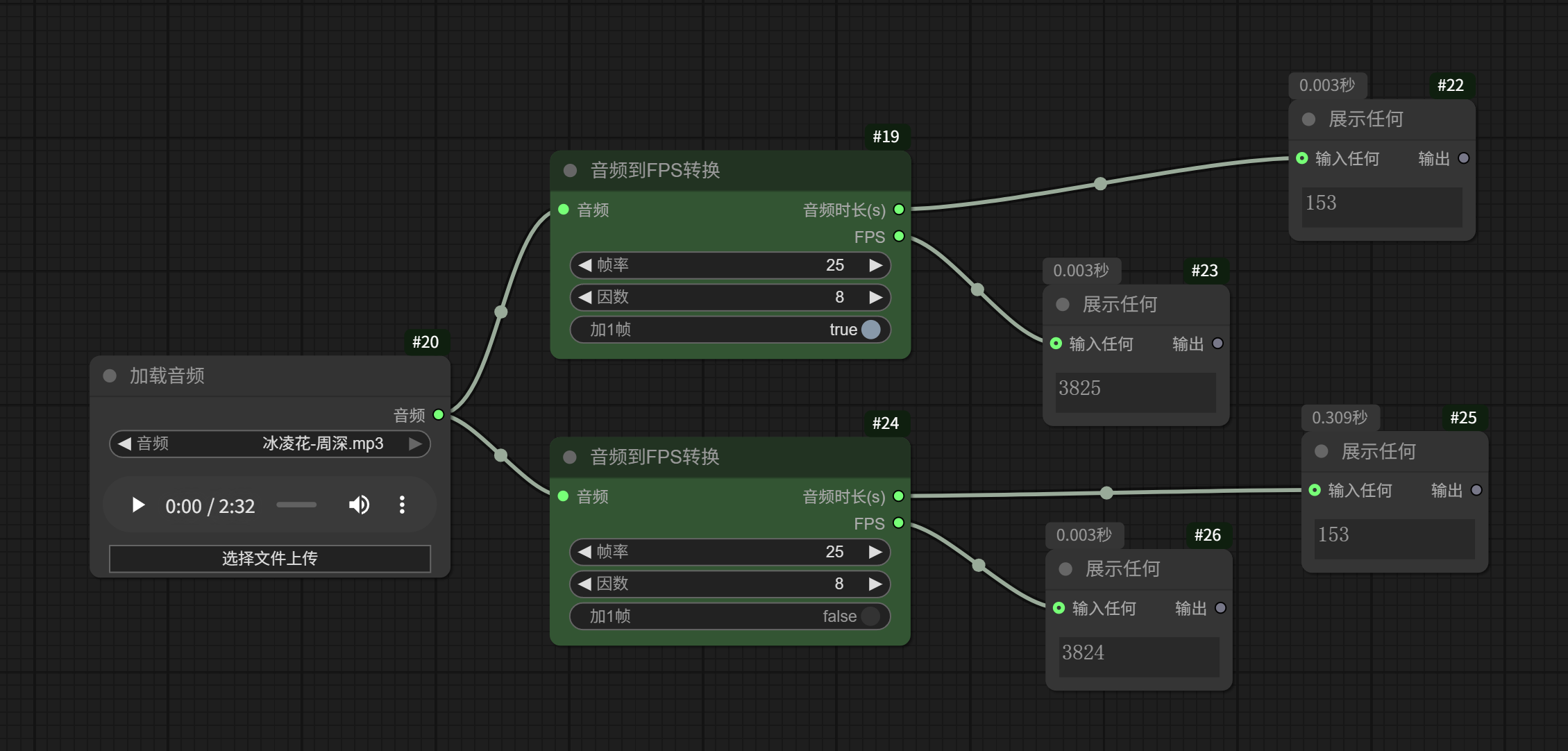Click the #20 node ID badge

(x=425, y=342)
